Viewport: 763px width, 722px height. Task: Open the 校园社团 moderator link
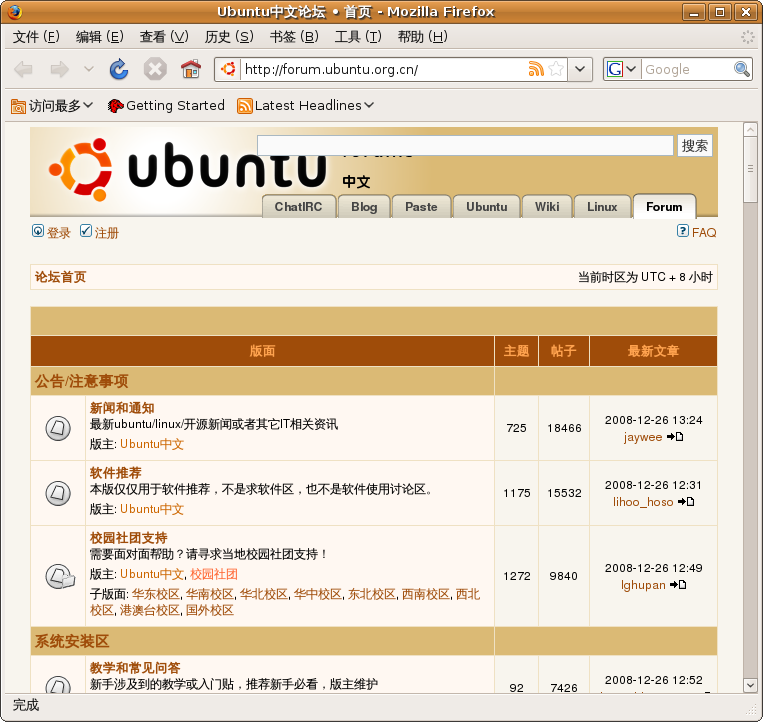[214, 574]
